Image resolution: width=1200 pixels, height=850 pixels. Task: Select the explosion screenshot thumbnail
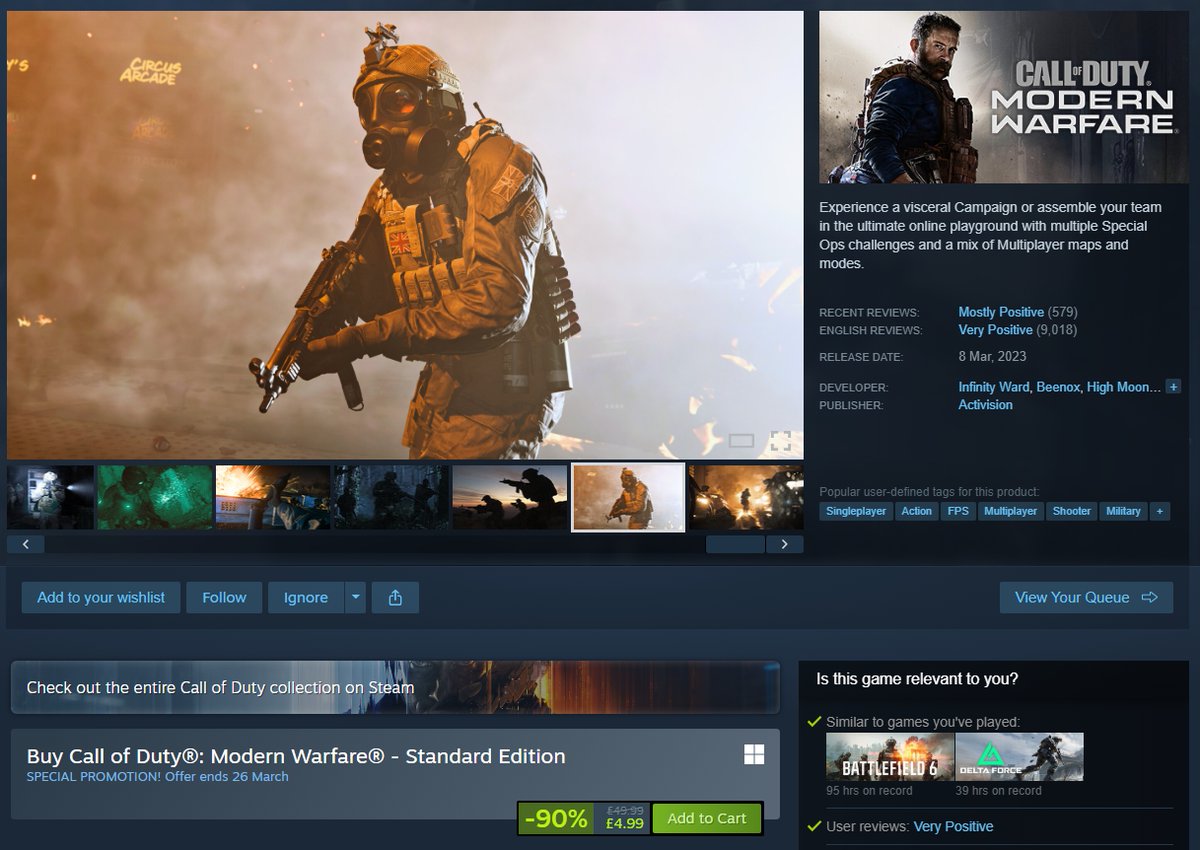[273, 497]
